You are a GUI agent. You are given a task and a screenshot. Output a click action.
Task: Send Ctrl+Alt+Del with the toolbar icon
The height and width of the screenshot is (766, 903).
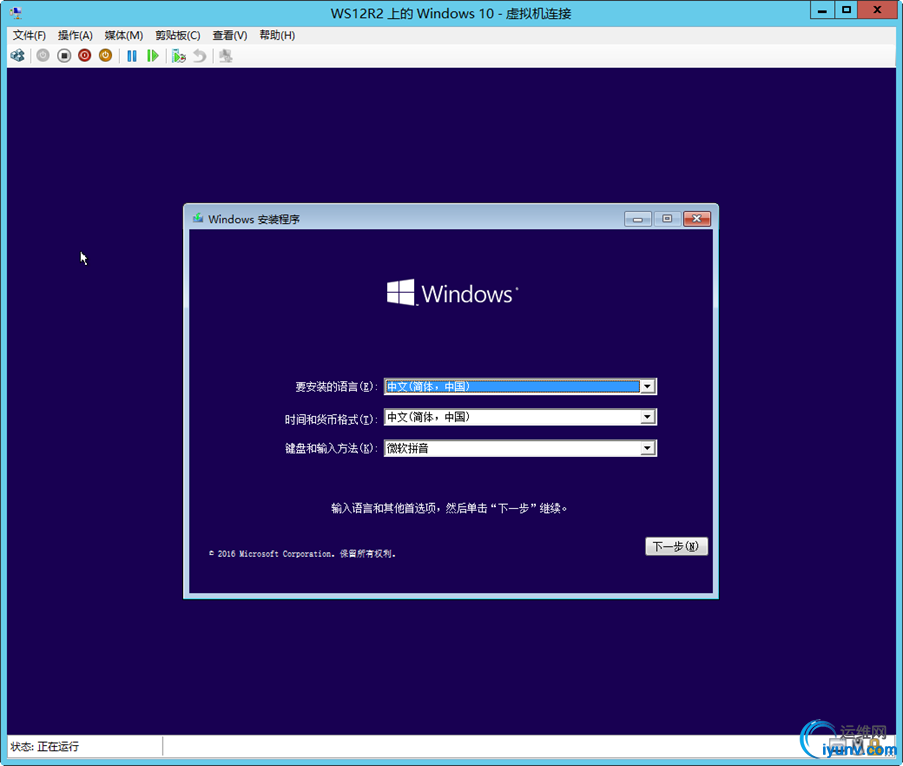[x=18, y=56]
